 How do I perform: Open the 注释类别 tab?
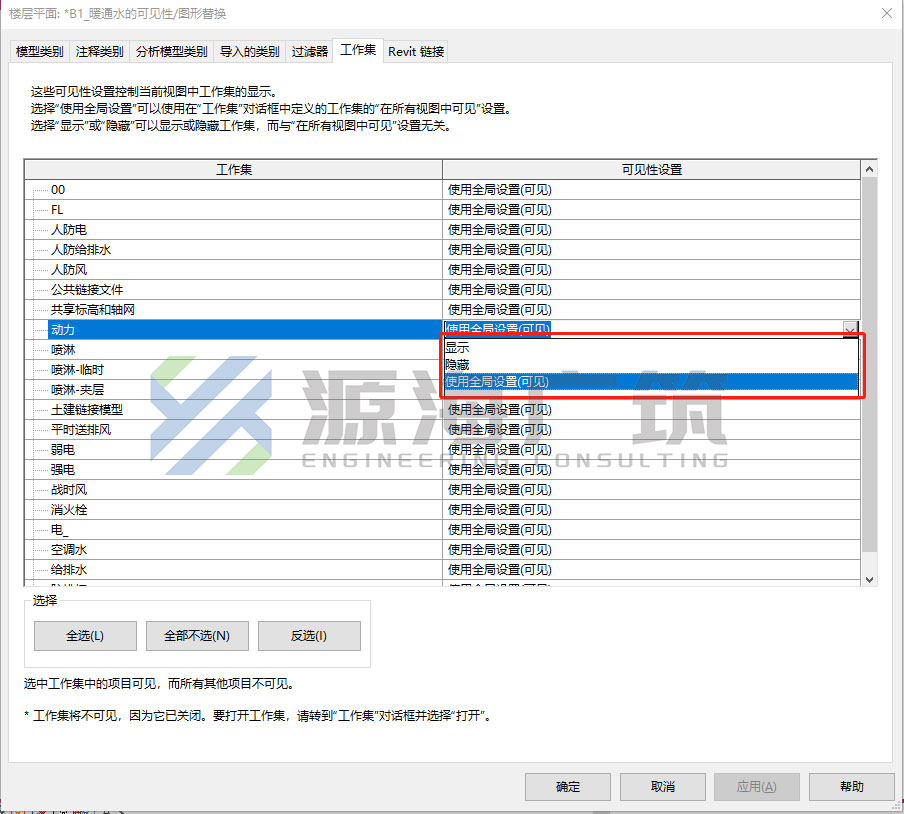tap(99, 51)
